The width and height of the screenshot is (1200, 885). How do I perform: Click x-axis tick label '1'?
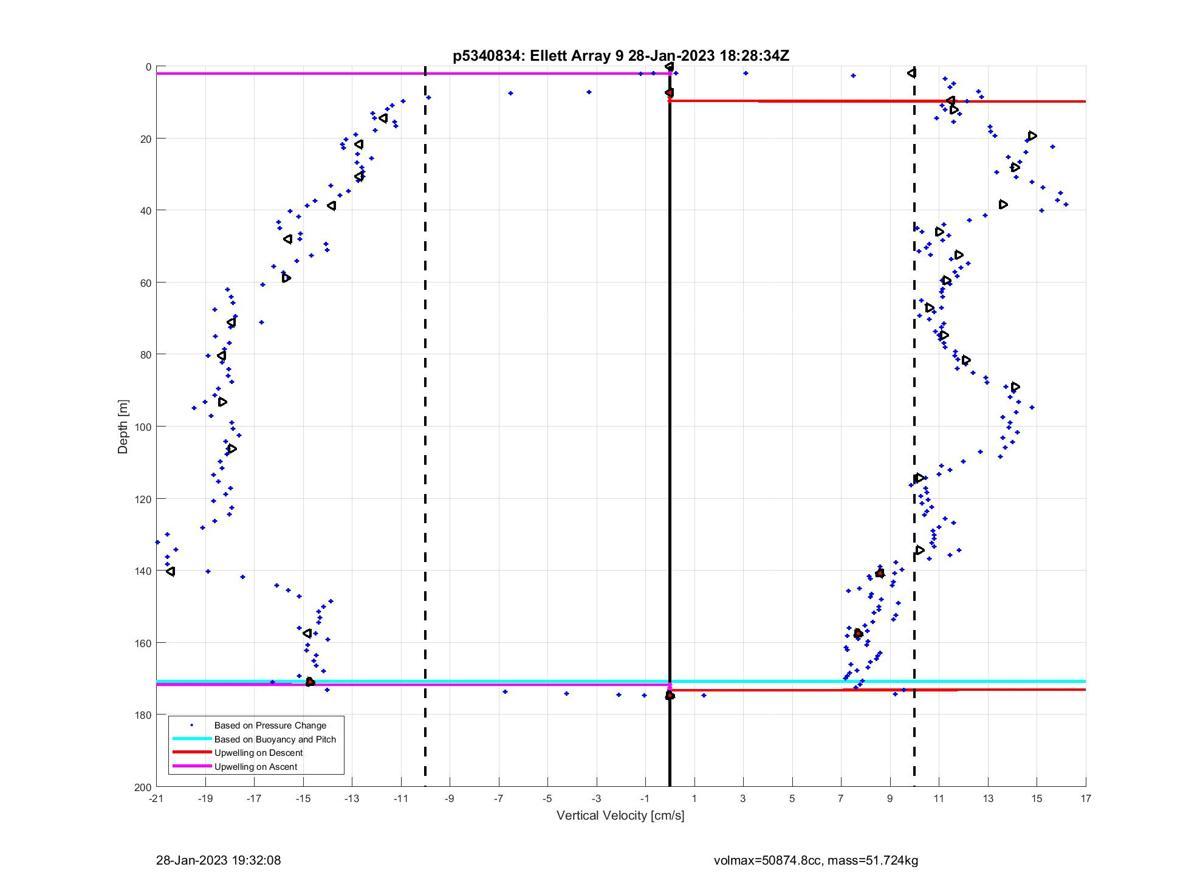[x=694, y=798]
